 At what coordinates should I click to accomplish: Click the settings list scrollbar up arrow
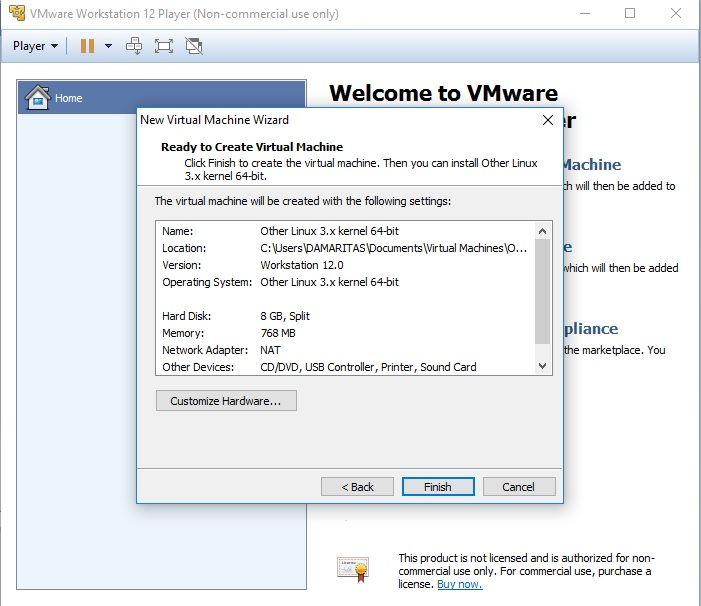tap(543, 229)
